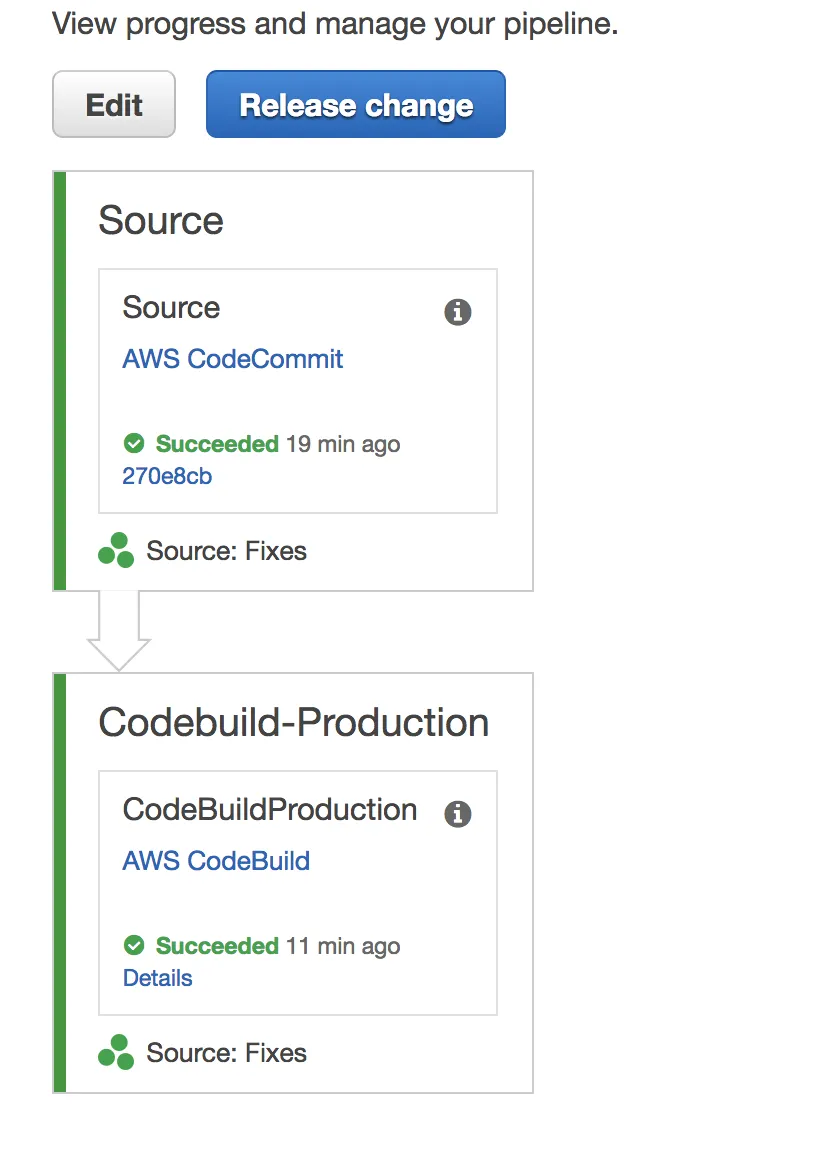Image resolution: width=816 pixels, height=1150 pixels.
Task: Open the AWS CodeBuild link
Action: click(216, 861)
